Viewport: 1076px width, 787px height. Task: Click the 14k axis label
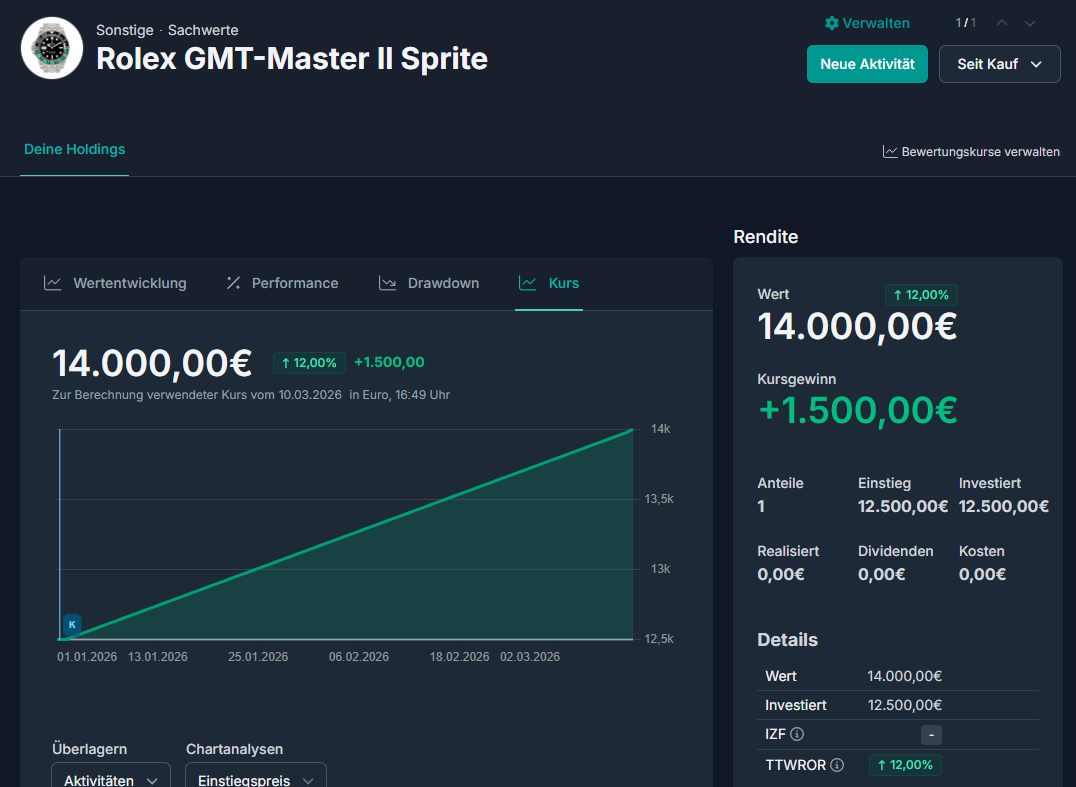coord(660,429)
